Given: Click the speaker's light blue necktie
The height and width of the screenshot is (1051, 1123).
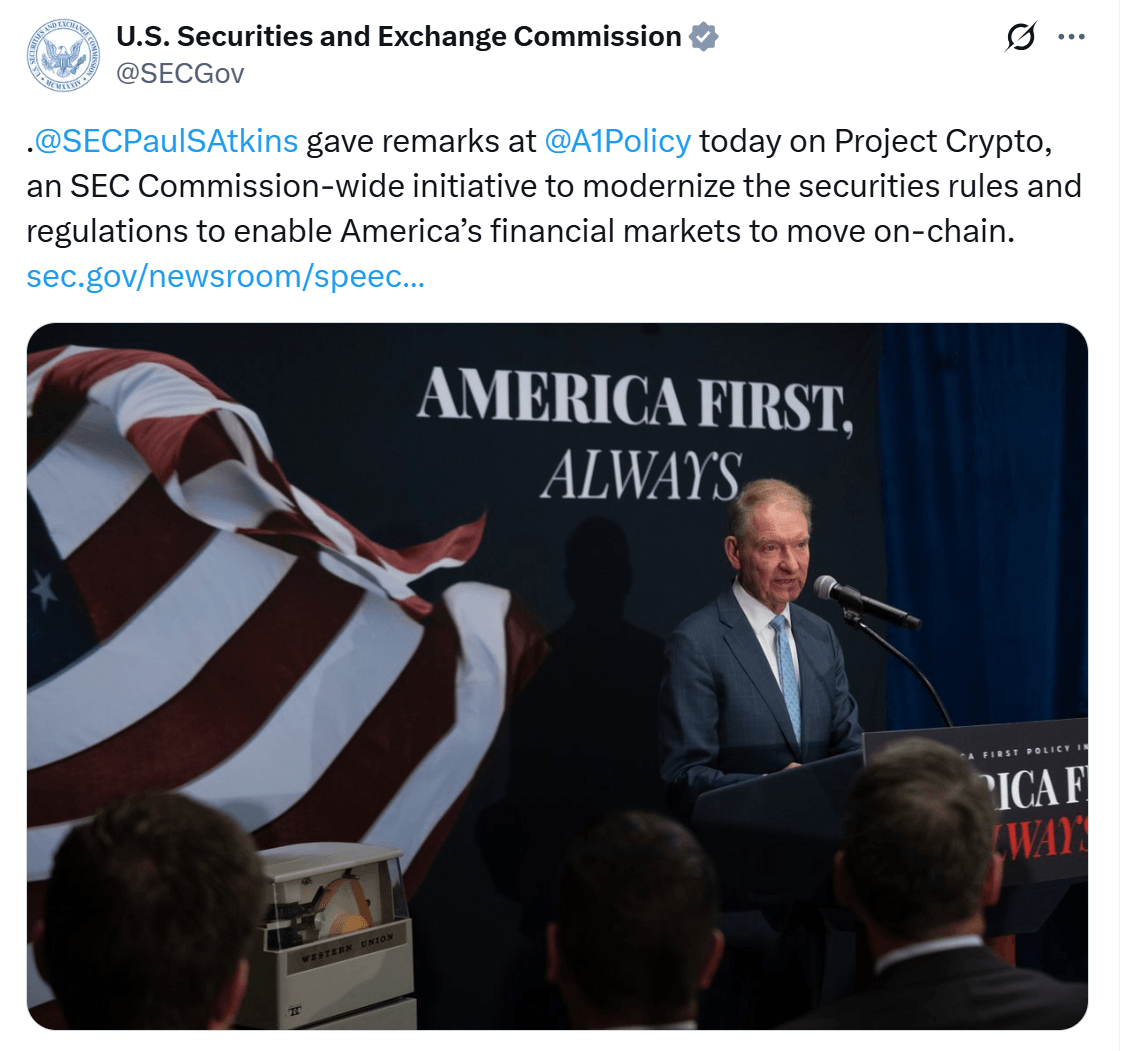Looking at the screenshot, I should point(787,675).
